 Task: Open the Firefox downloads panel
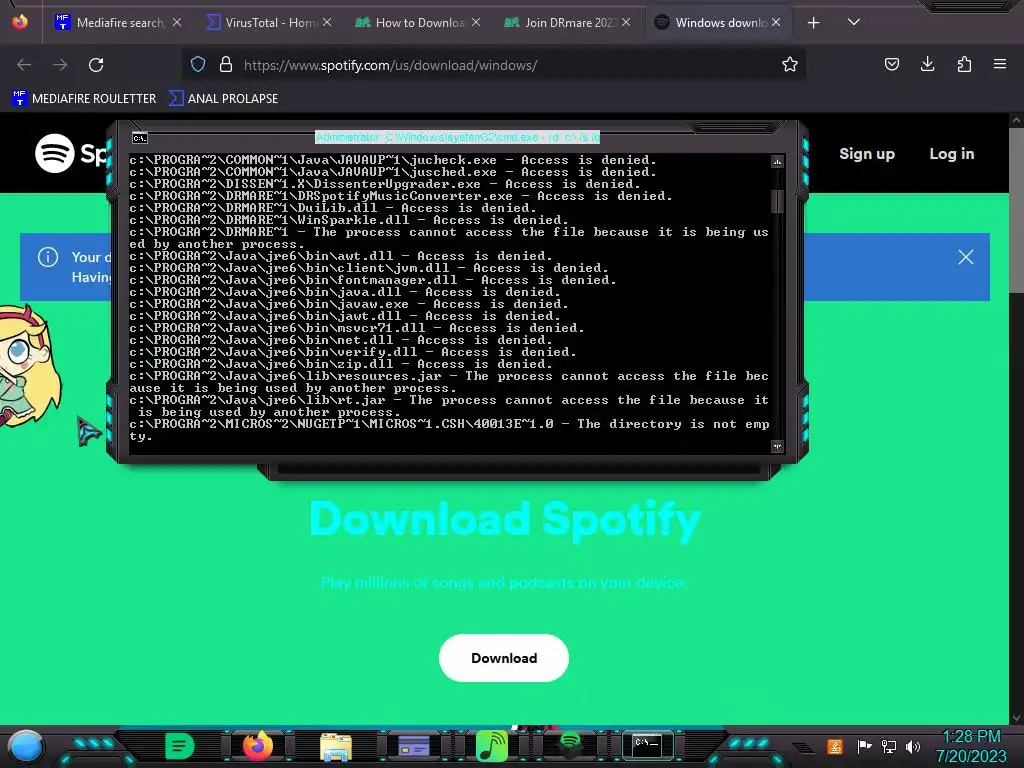point(927,64)
